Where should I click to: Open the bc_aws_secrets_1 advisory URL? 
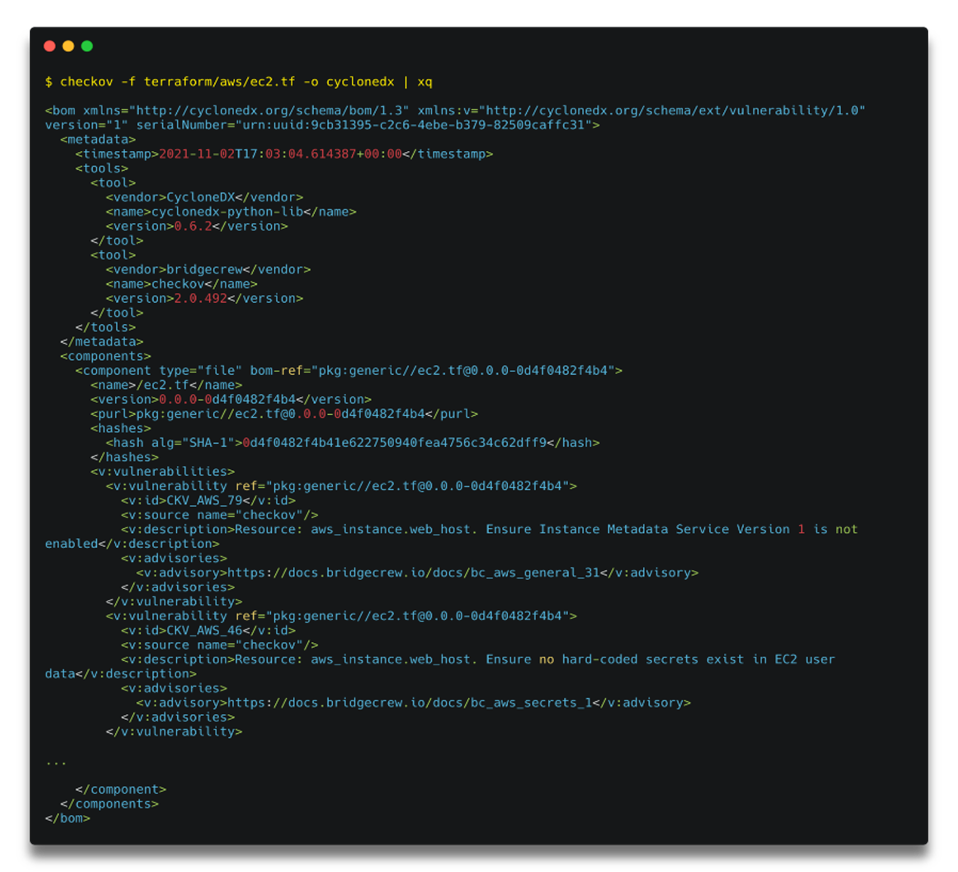[409, 703]
